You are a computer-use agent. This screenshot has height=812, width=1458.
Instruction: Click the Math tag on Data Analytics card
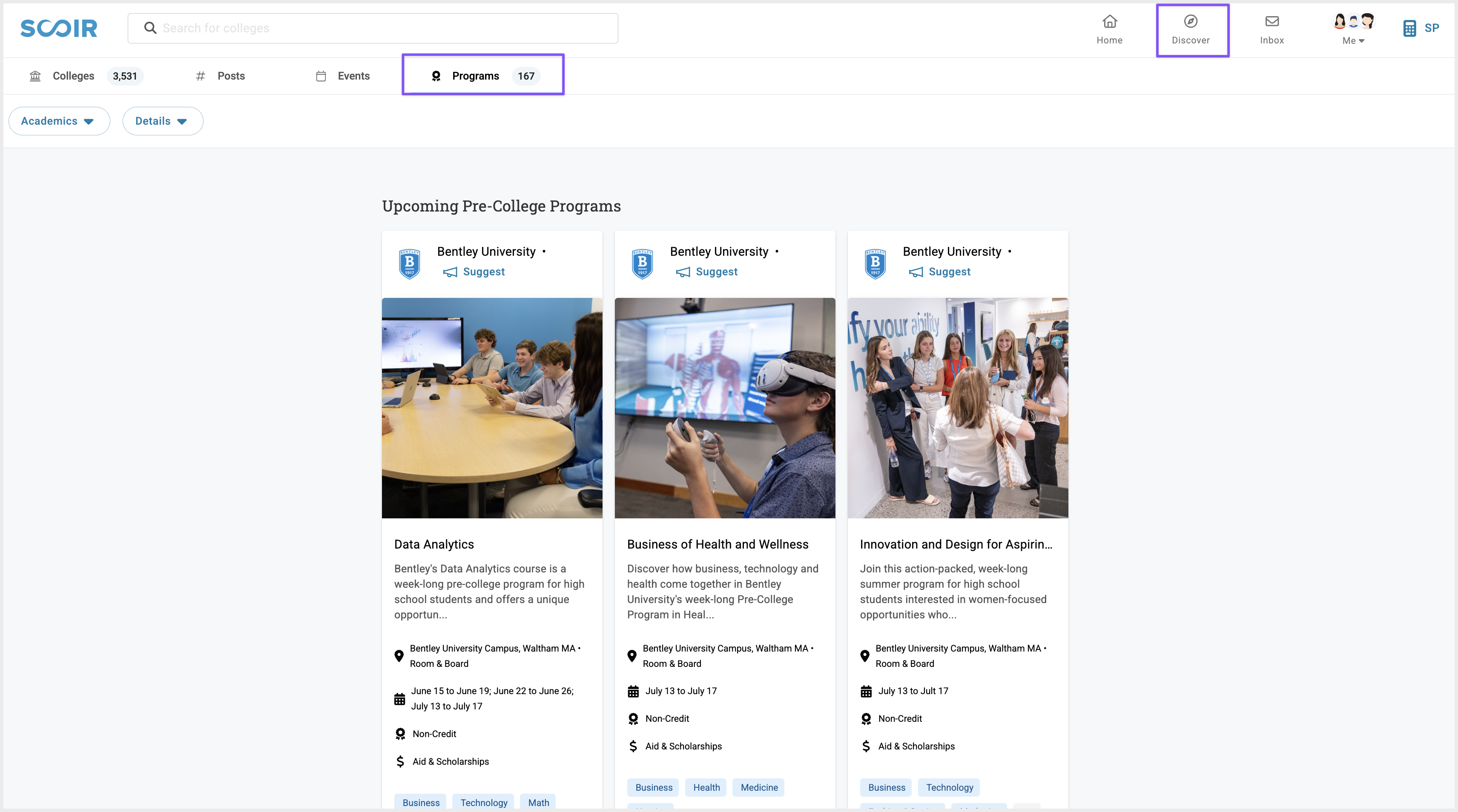click(x=538, y=802)
